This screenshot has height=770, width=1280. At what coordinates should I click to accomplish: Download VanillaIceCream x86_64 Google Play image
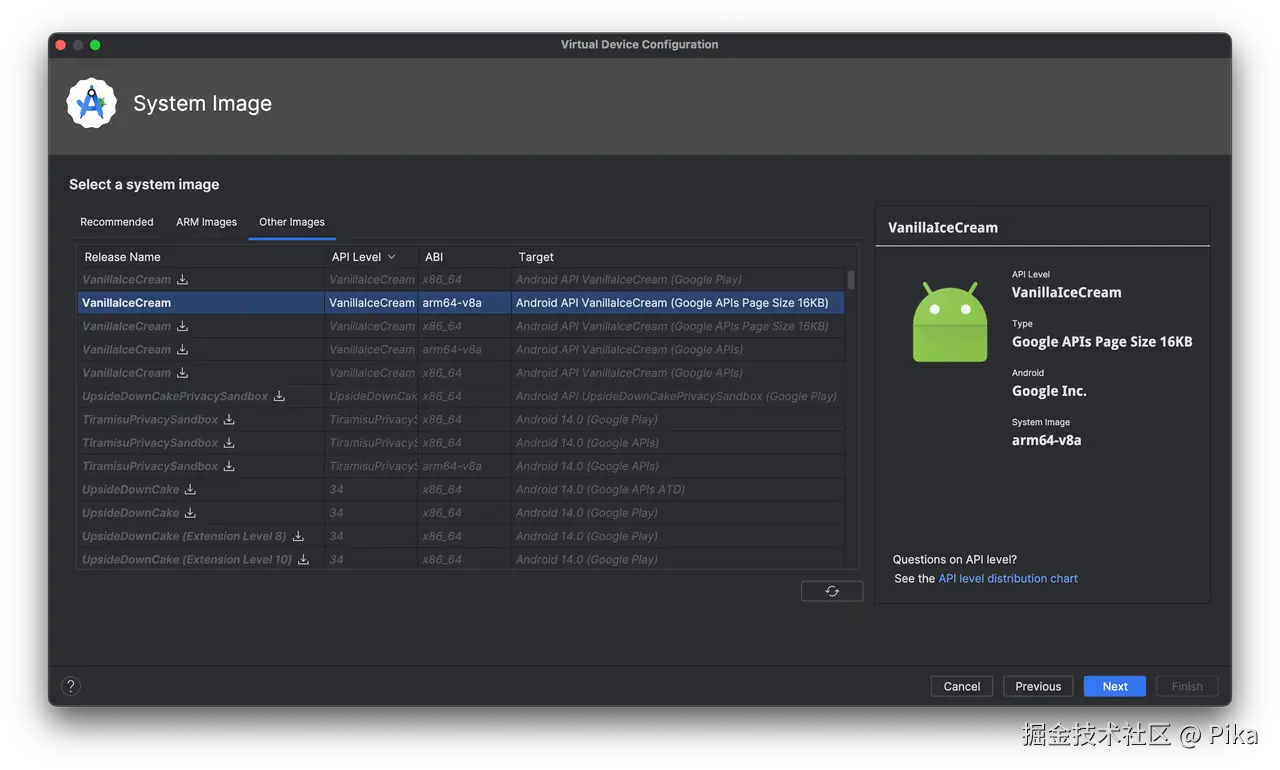click(x=182, y=280)
